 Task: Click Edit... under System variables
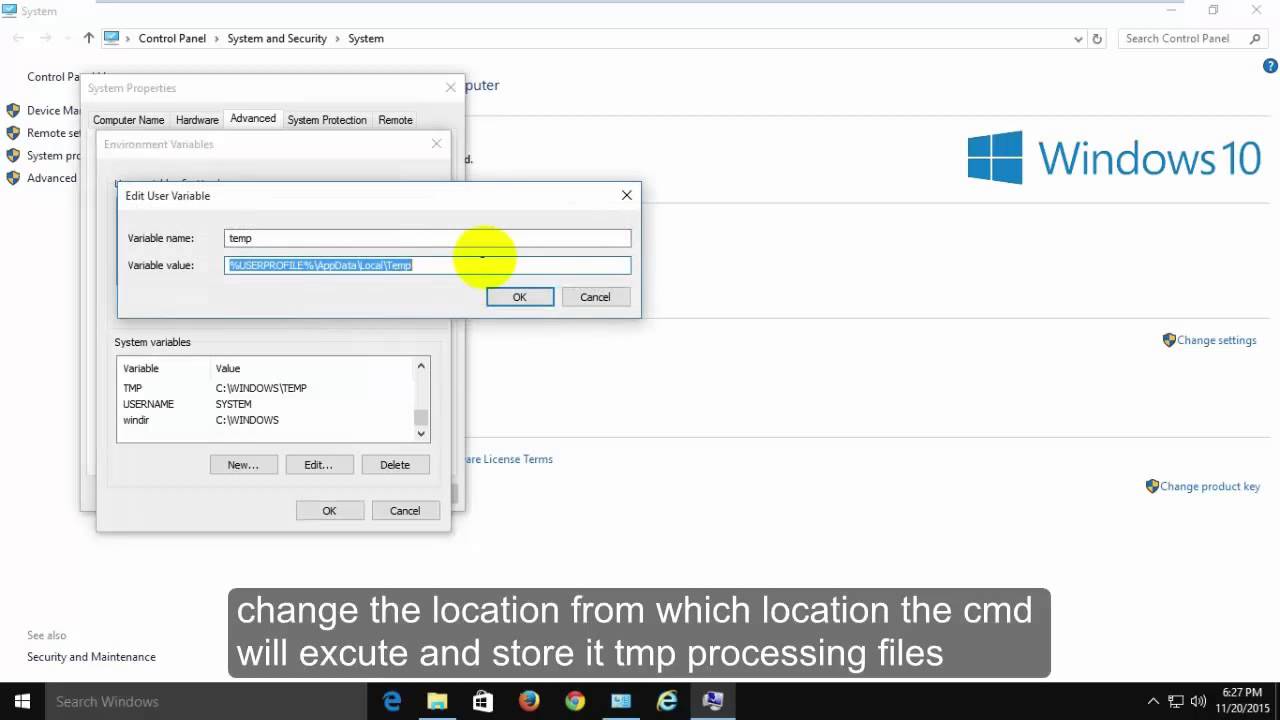pos(318,465)
